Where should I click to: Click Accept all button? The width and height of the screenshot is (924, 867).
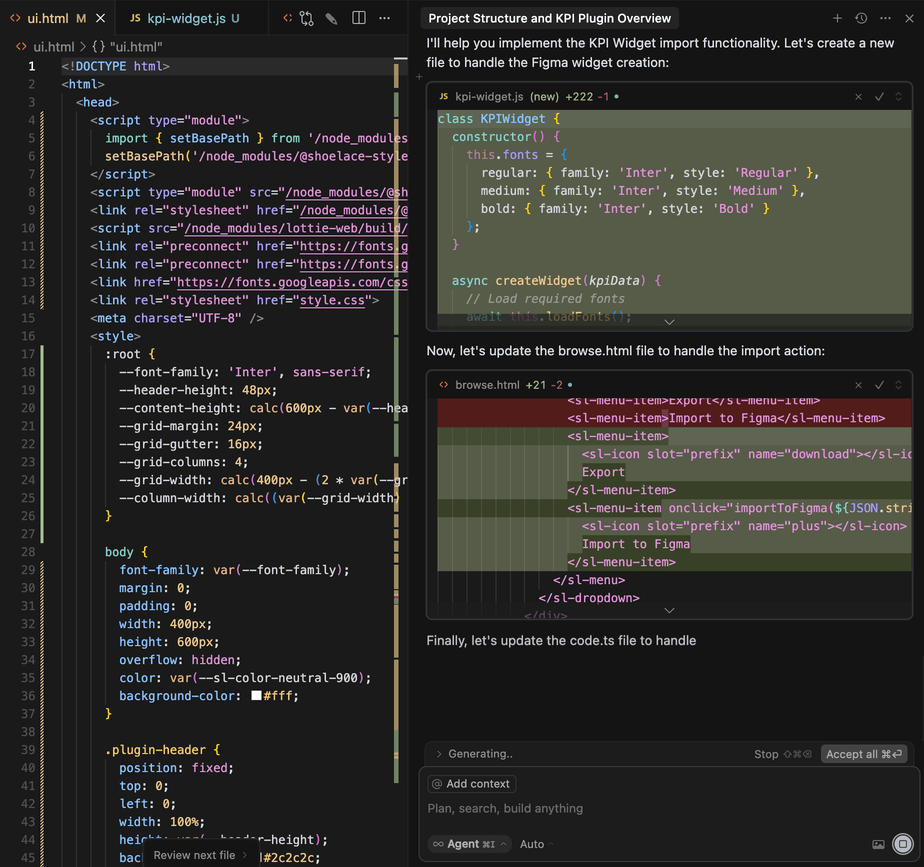click(863, 754)
